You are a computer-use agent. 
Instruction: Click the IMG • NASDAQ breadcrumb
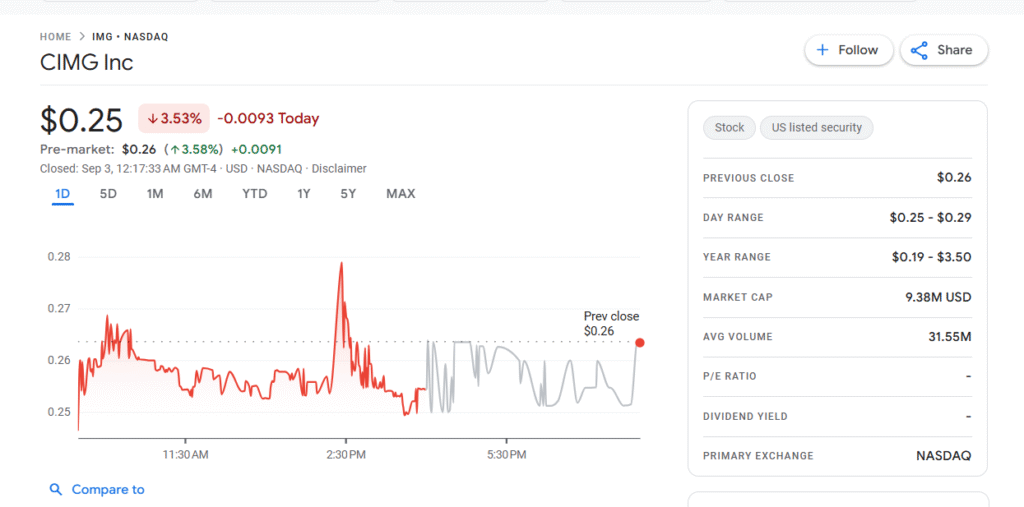(x=130, y=37)
